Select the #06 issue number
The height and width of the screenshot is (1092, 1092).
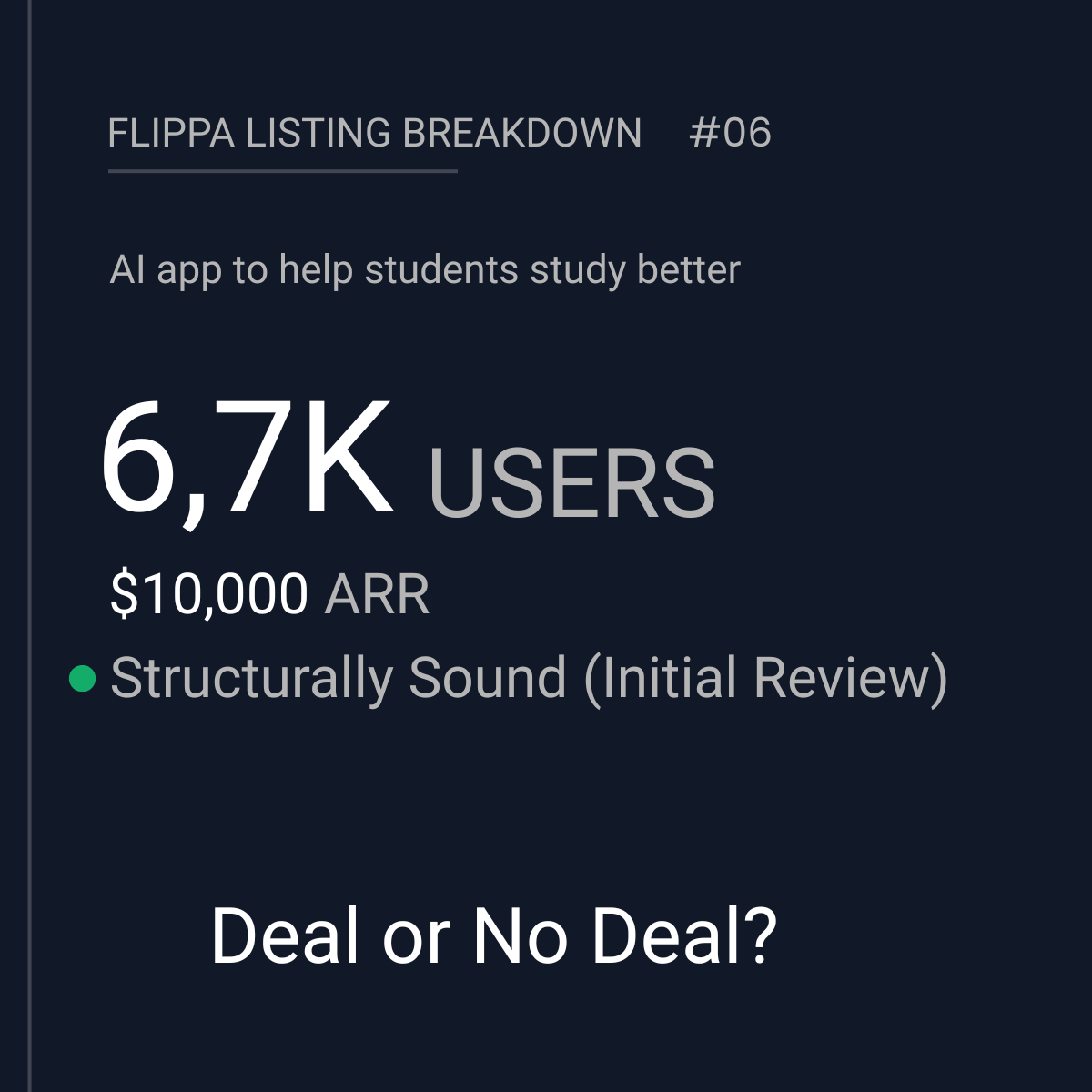(x=730, y=133)
